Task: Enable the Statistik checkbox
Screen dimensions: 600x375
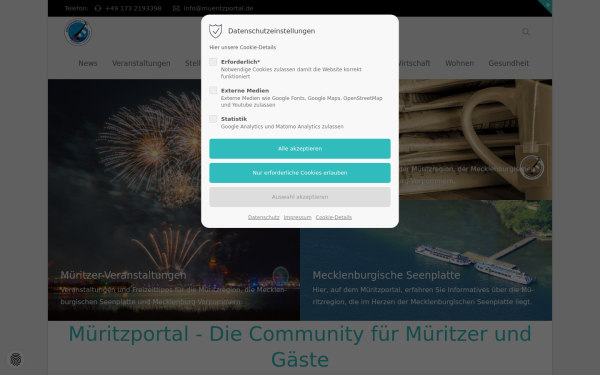Action: (213, 119)
